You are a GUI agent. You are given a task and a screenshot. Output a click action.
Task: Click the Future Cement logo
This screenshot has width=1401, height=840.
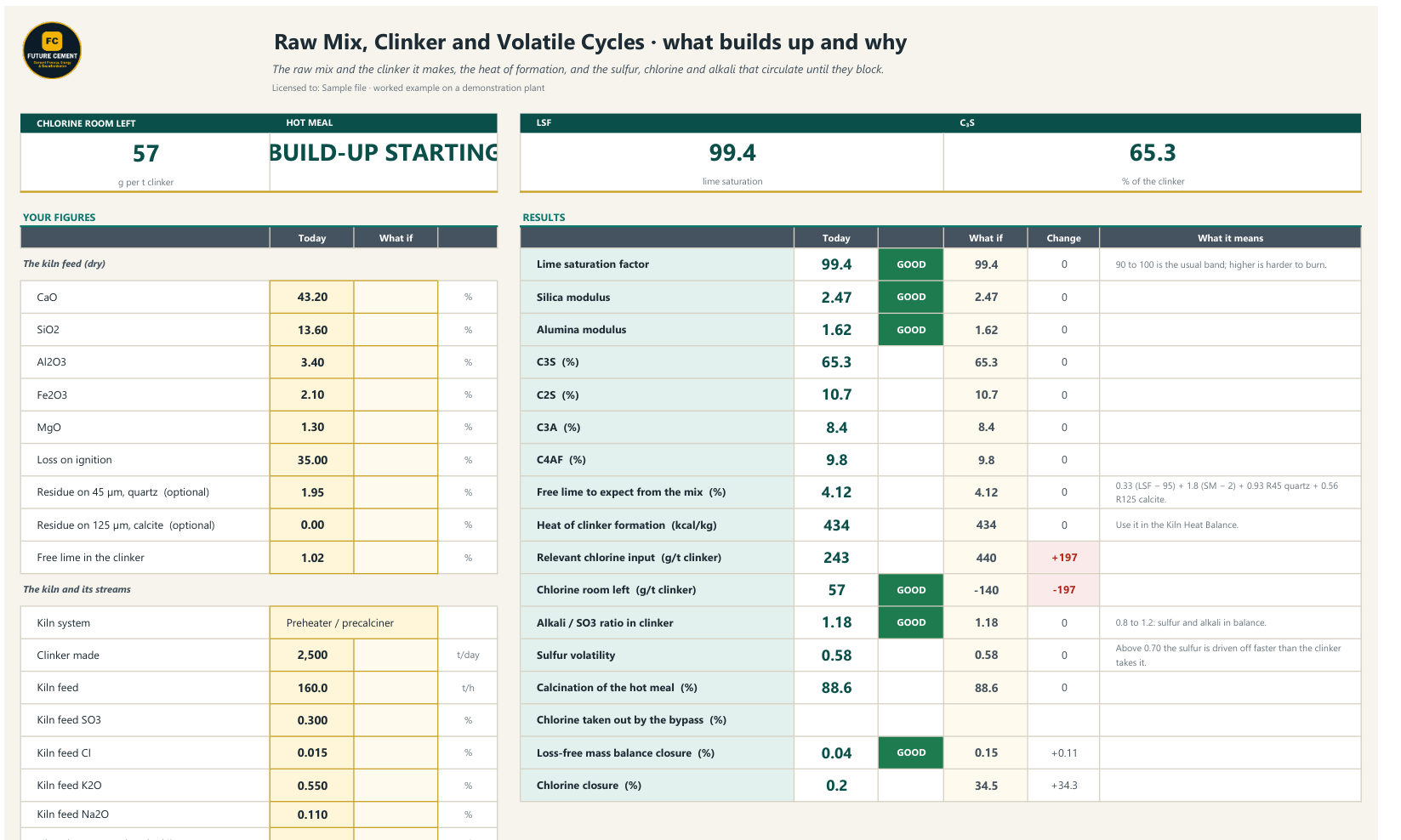52,50
